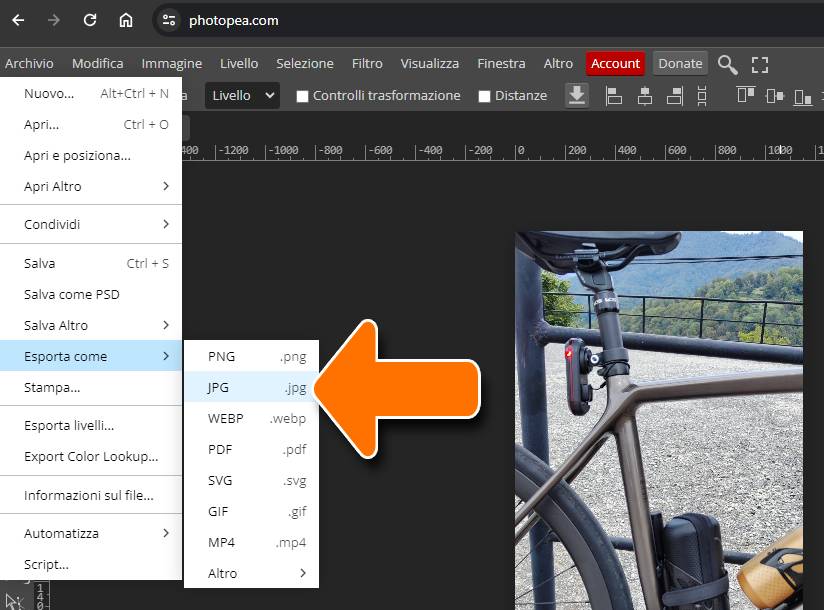Click the browser forward arrow
The image size is (824, 610).
click(54, 20)
